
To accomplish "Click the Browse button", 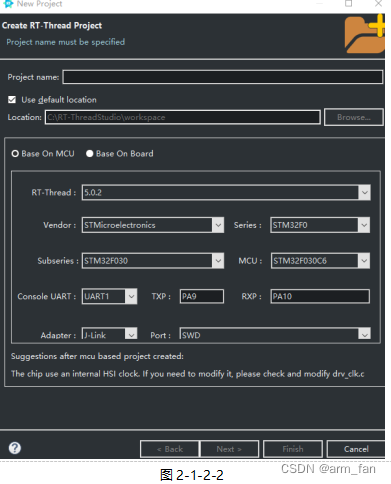I will tap(353, 117).
